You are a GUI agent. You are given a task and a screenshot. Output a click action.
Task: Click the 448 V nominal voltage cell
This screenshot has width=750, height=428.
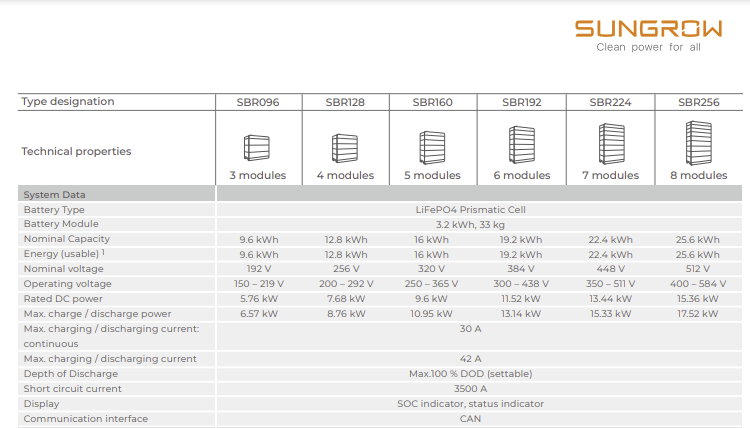coord(610,269)
